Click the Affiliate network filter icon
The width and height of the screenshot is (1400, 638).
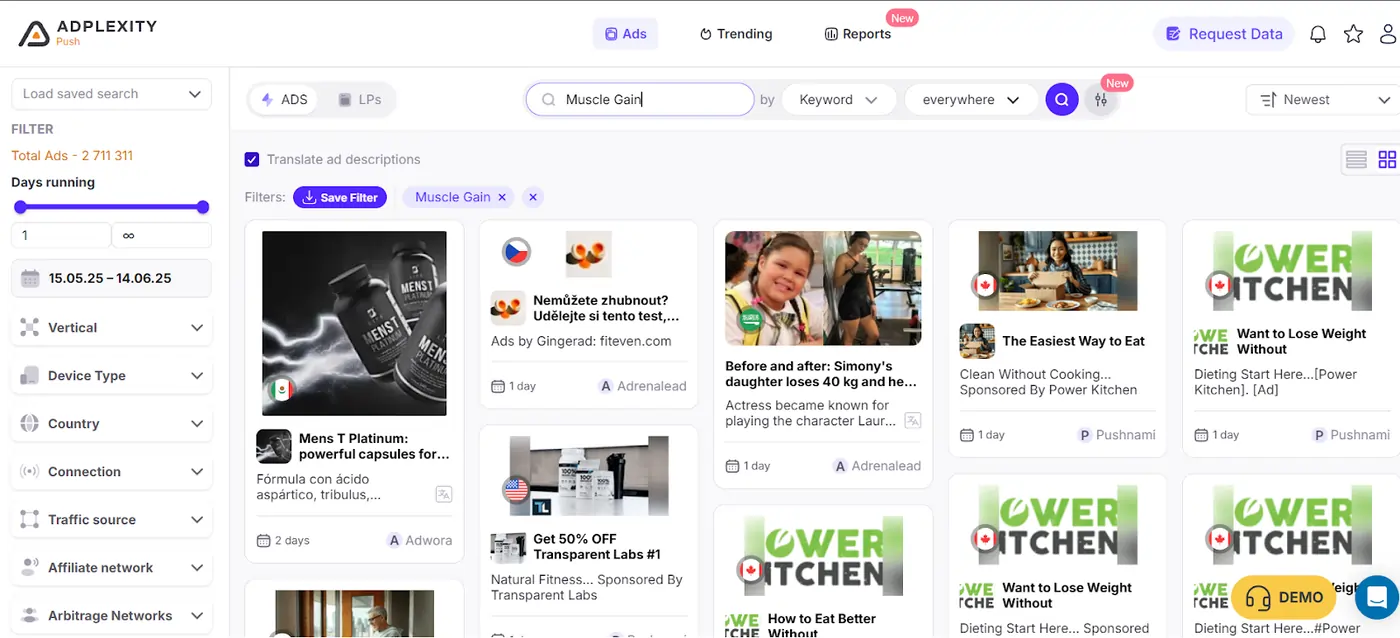point(30,567)
